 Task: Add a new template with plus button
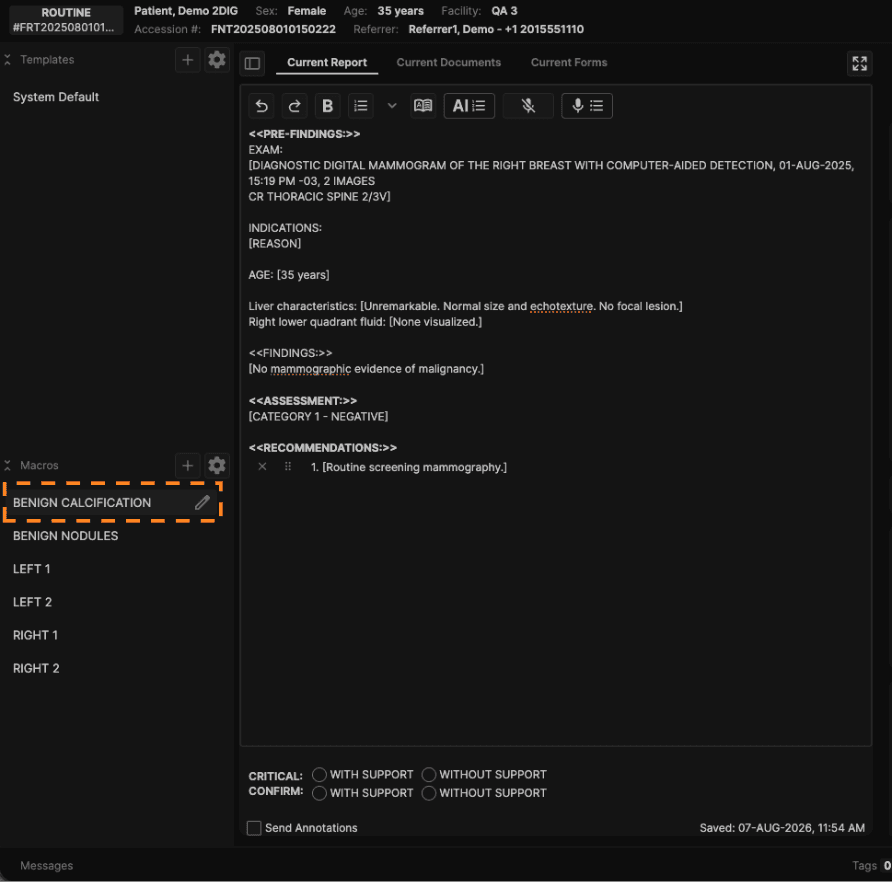coord(188,60)
